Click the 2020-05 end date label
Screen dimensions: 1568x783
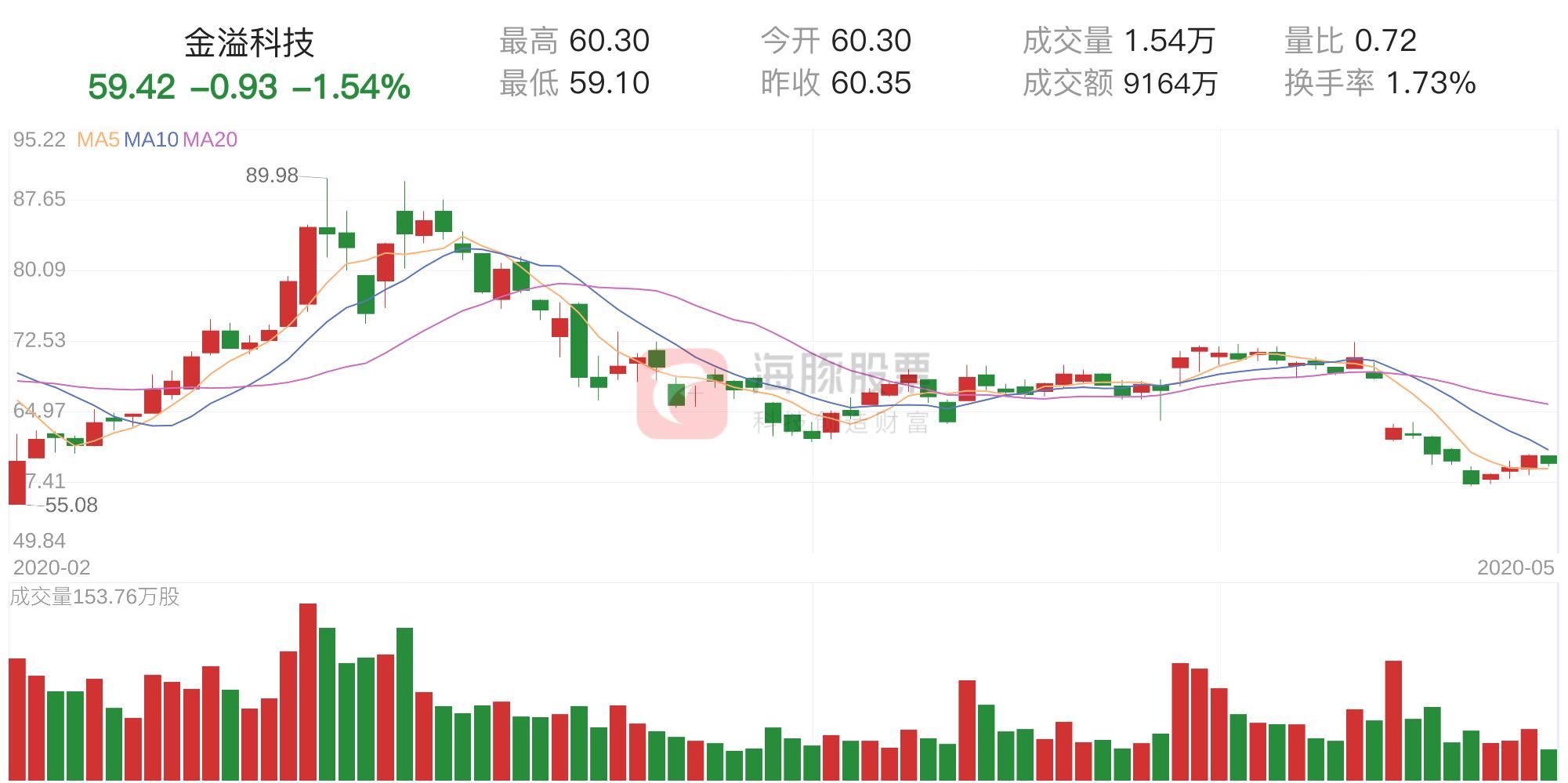point(1515,567)
